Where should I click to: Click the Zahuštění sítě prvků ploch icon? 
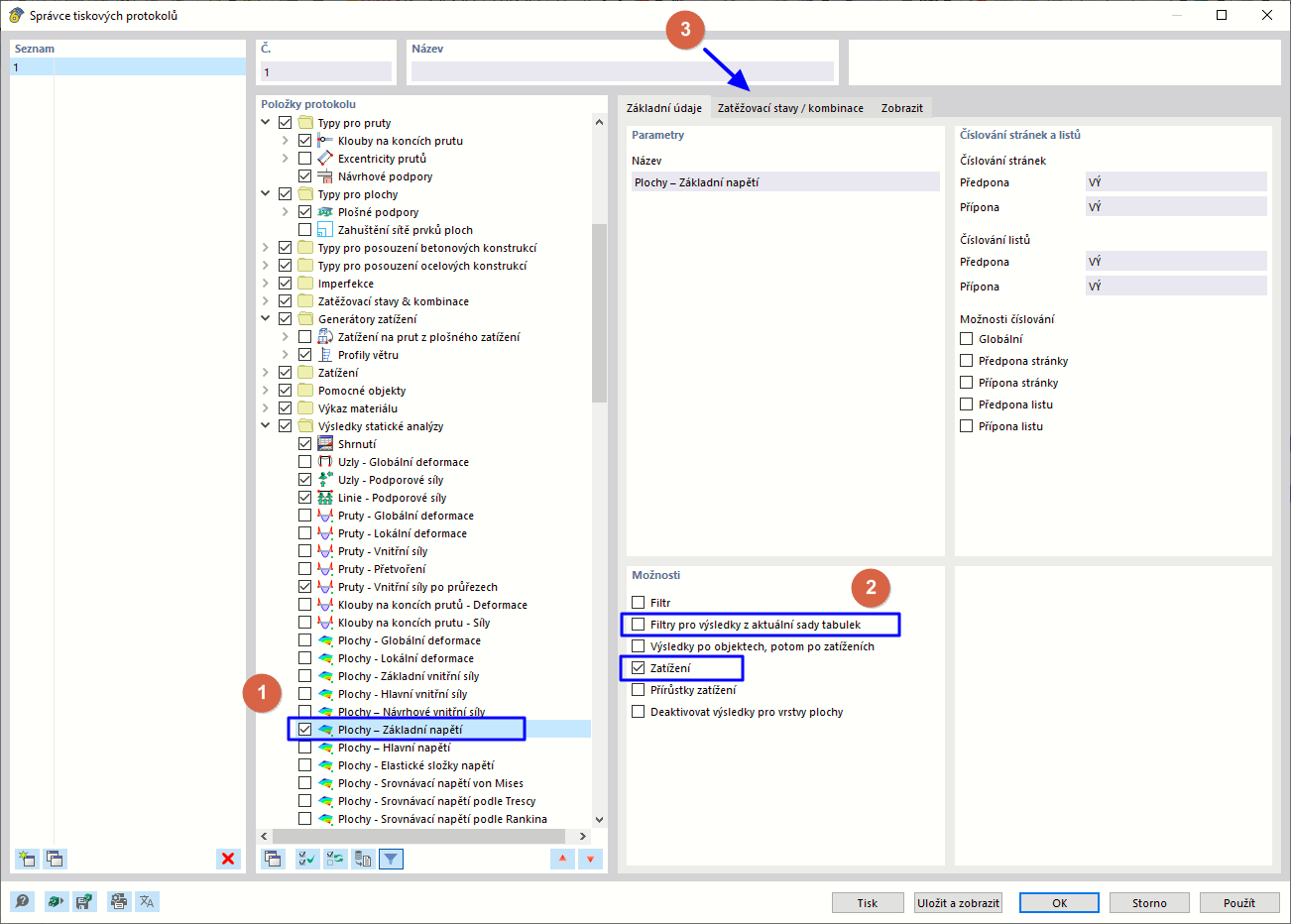[325, 230]
